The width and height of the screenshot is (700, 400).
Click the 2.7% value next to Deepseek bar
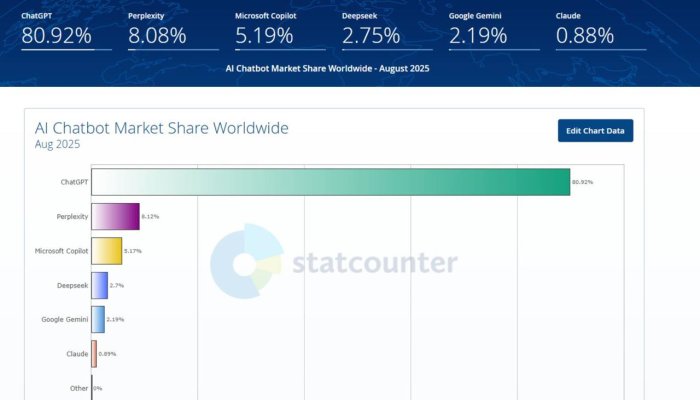(117, 285)
